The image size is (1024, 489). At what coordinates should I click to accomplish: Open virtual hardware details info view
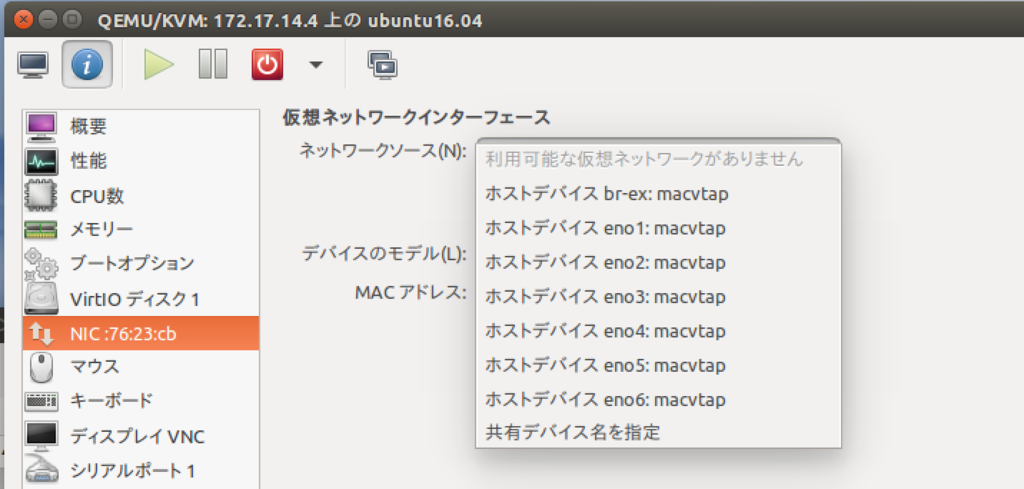tap(87, 65)
